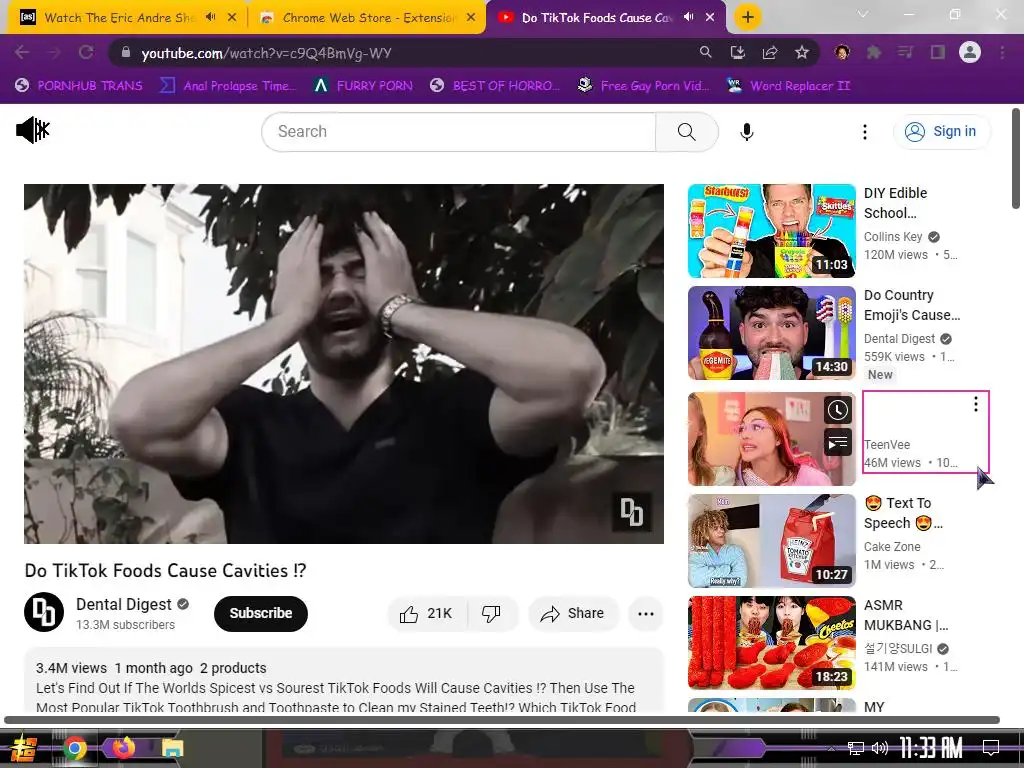Screen dimensions: 1024x768
Task: Click the share page icon in address bar
Action: (770, 53)
